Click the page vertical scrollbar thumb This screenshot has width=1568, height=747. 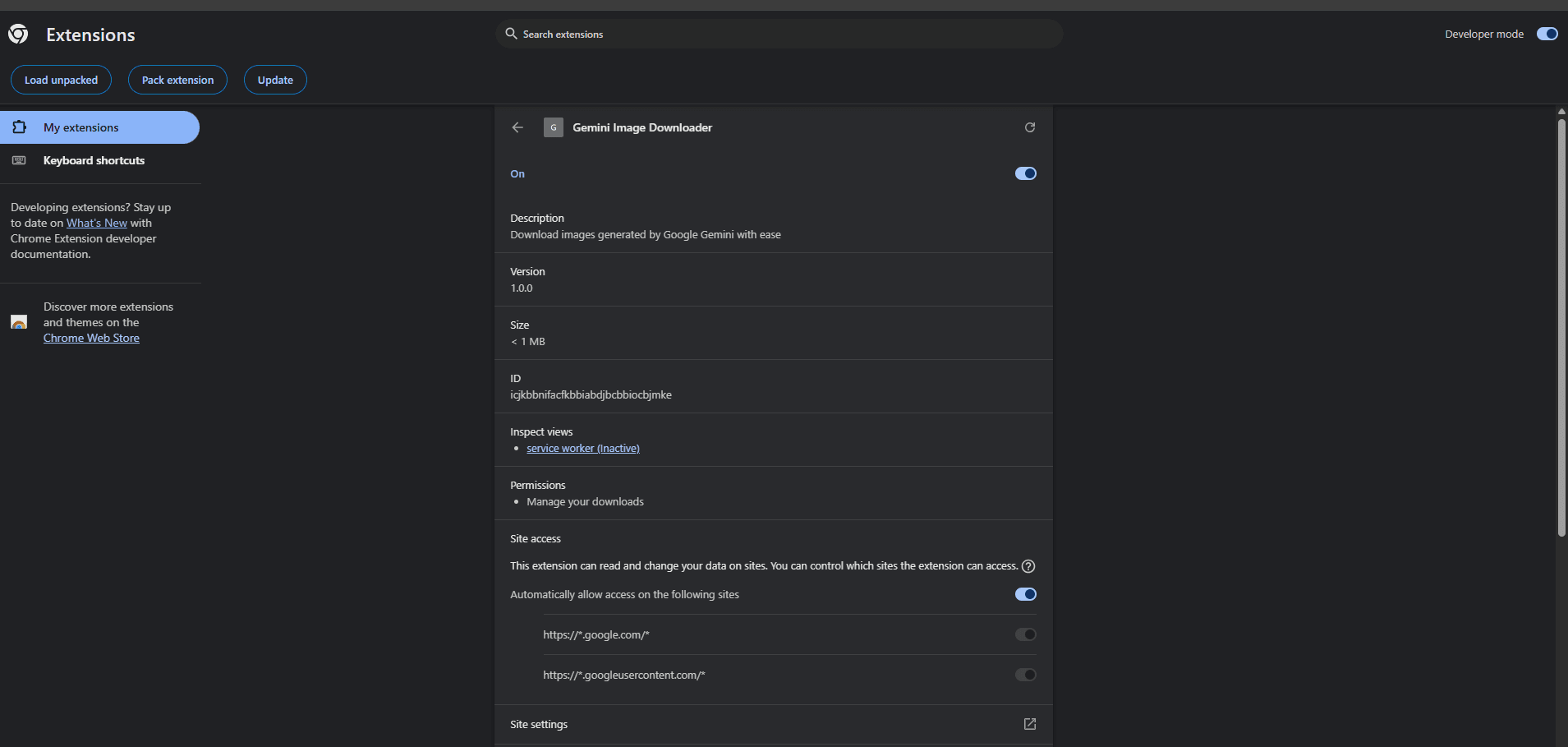coord(1561,327)
